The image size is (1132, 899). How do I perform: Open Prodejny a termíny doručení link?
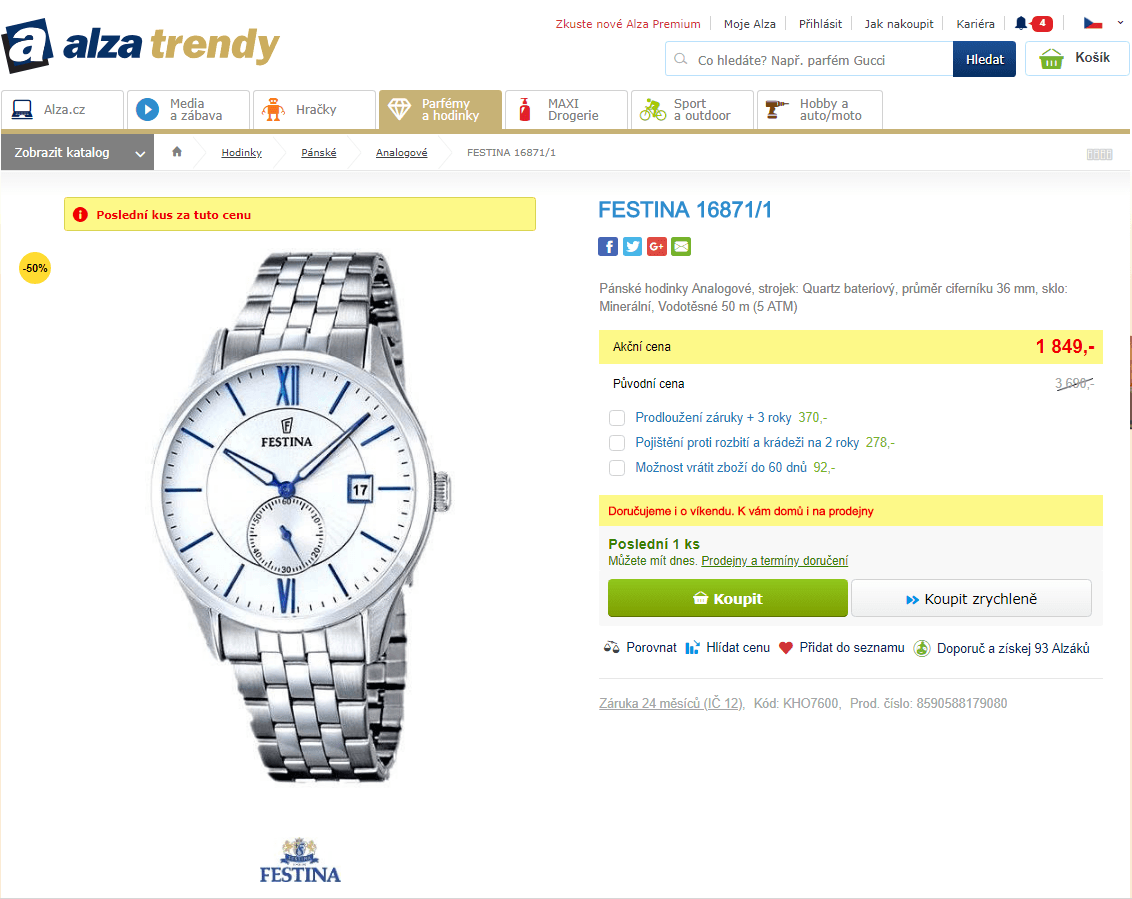coord(774,561)
